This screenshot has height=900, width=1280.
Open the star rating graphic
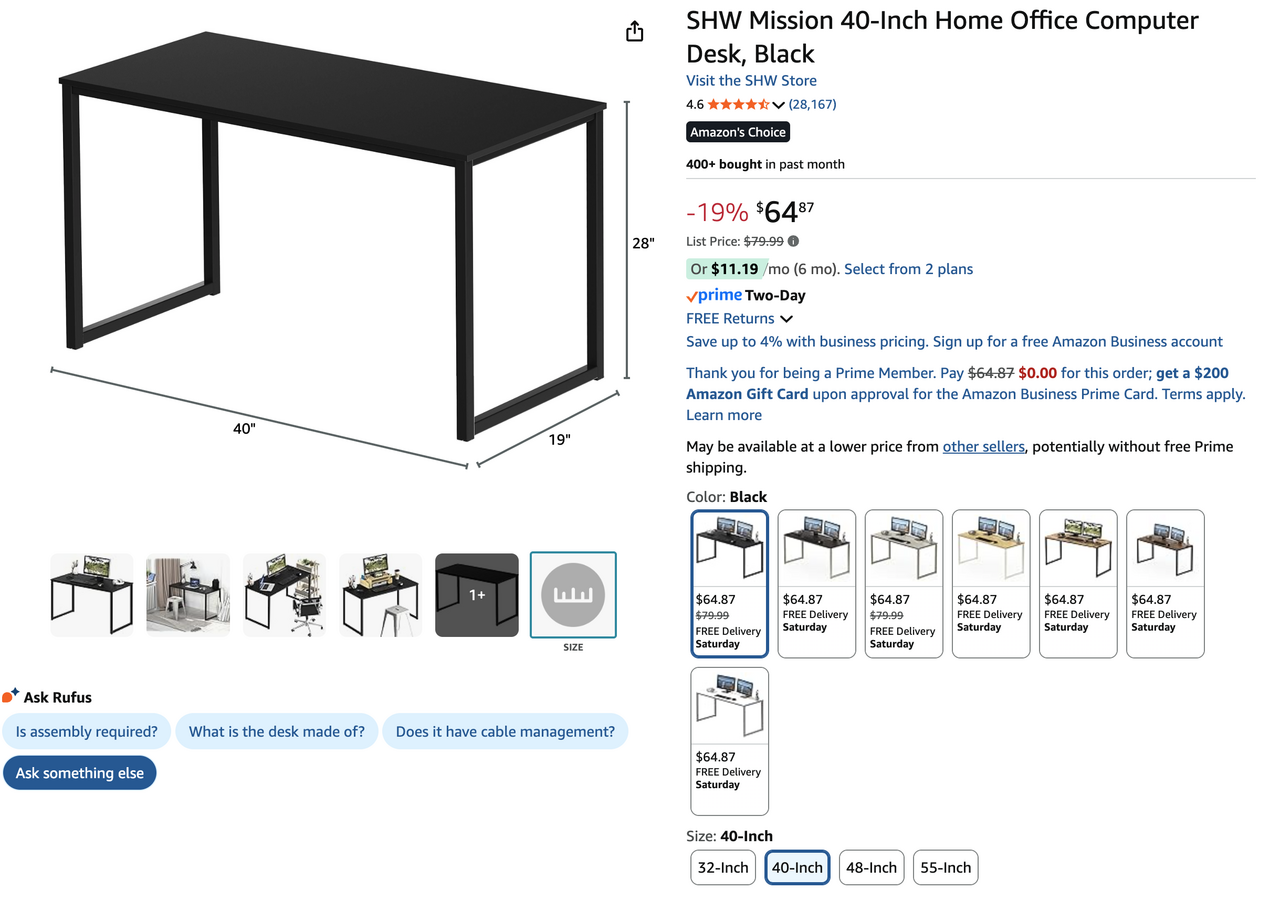pyautogui.click(x=739, y=104)
